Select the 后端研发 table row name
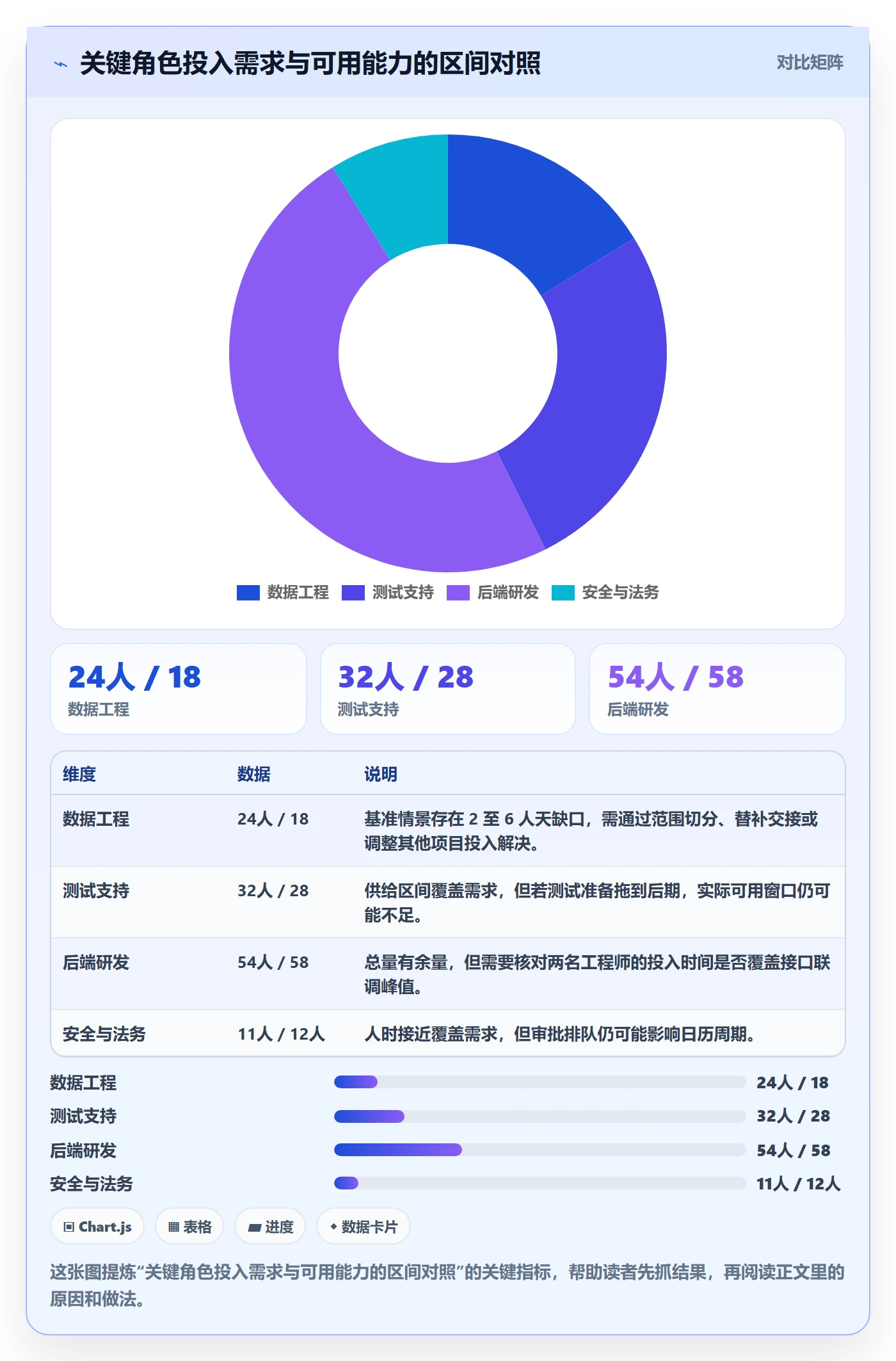 (96, 962)
